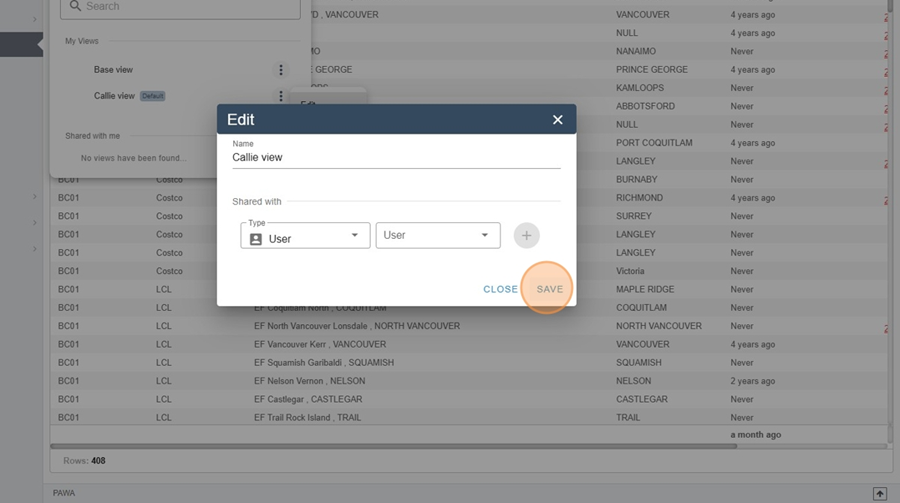
Task: Click EF Vancouver Kerr, VANCOUVER cell
Action: pos(320,345)
